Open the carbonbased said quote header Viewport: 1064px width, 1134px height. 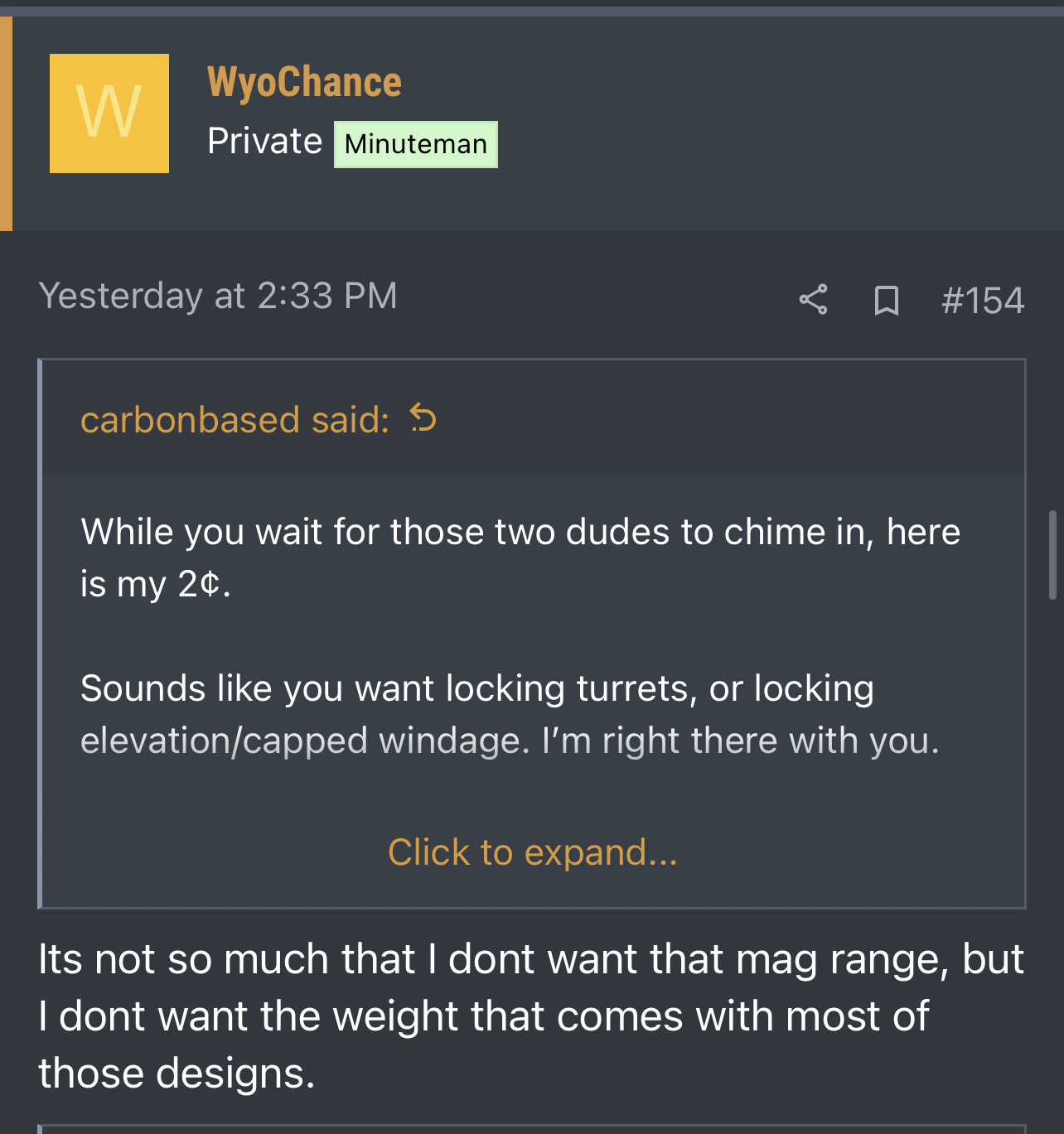[235, 419]
